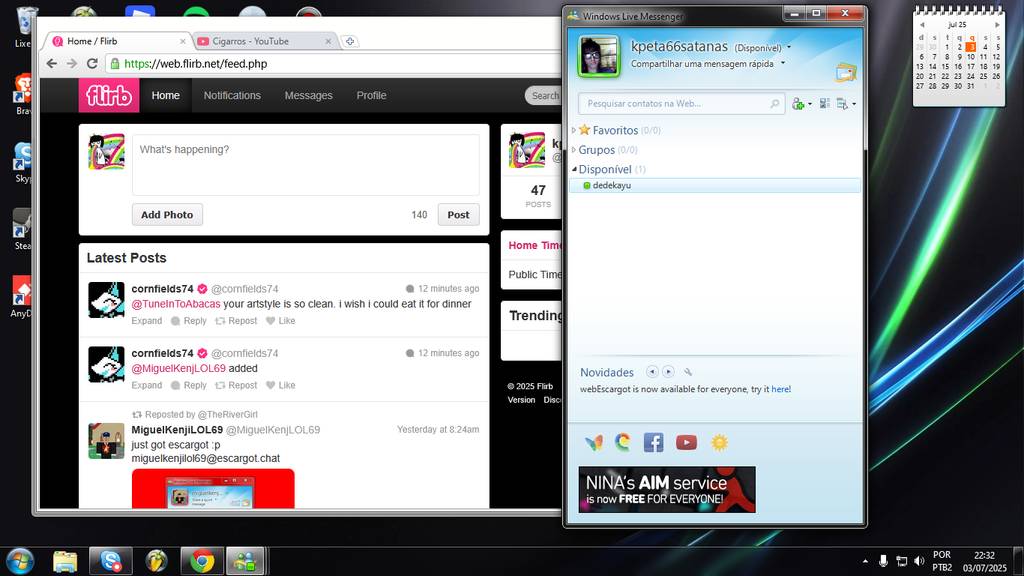Open the add contact dropdown arrow
The height and width of the screenshot is (576, 1024).
810,104
